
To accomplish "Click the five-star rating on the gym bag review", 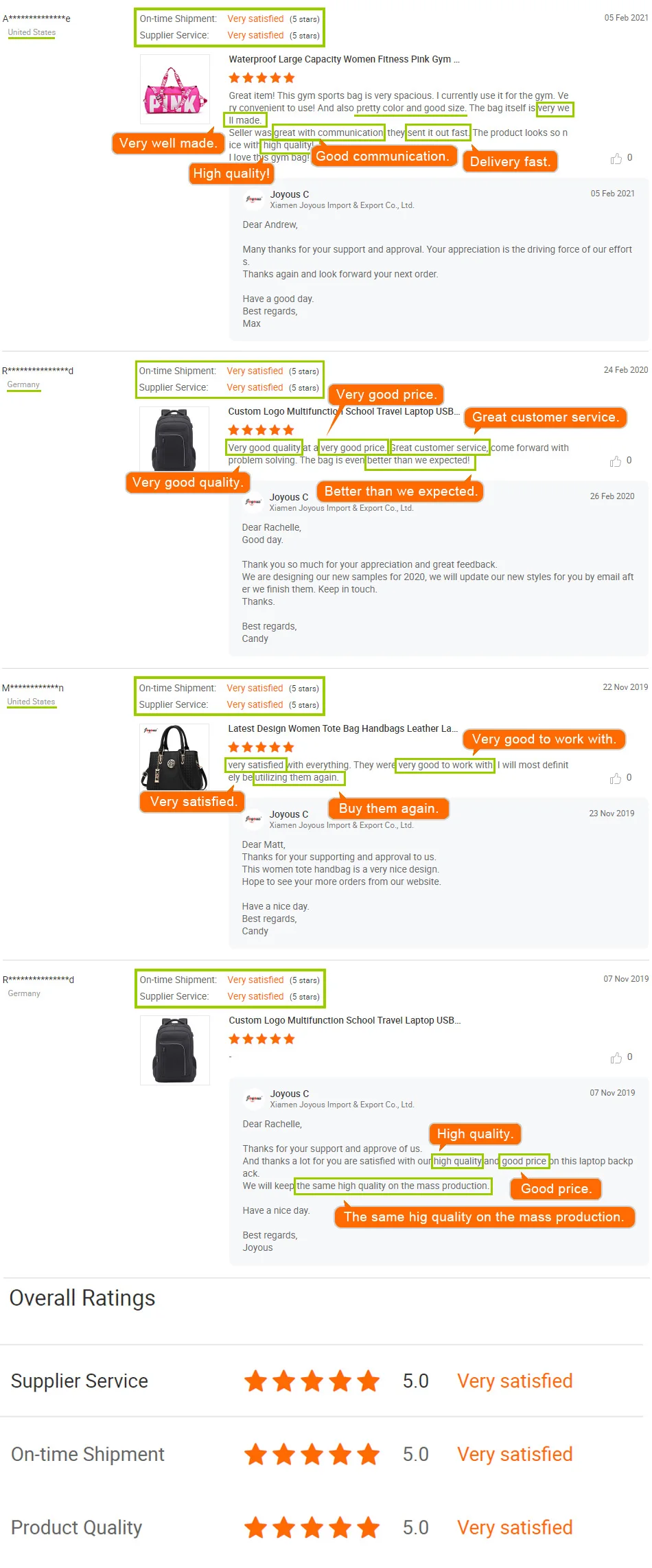I will (x=261, y=78).
